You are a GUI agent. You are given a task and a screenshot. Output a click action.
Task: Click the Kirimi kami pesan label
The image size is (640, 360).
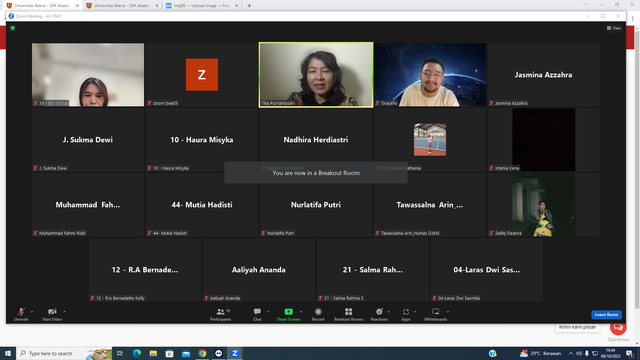(577, 327)
